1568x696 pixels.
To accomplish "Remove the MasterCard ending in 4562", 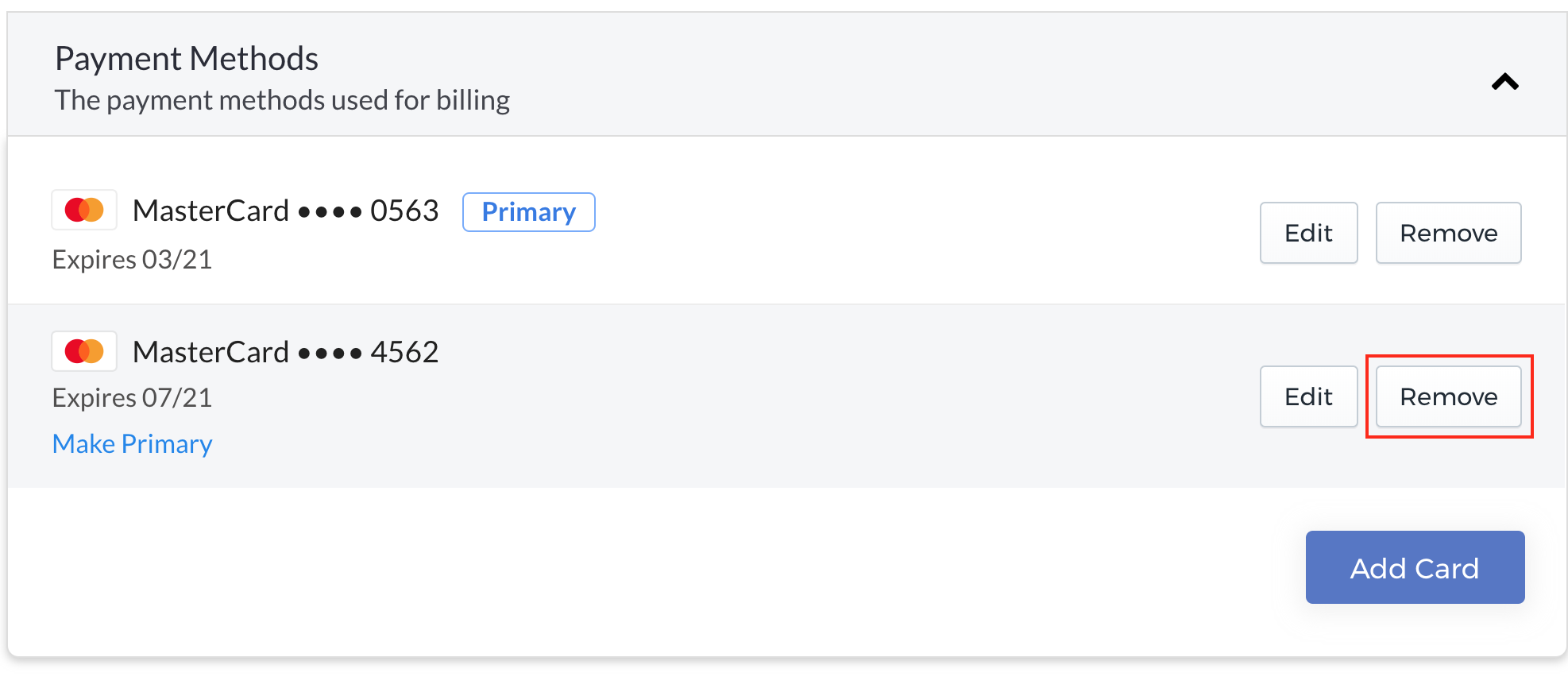I will (x=1448, y=396).
